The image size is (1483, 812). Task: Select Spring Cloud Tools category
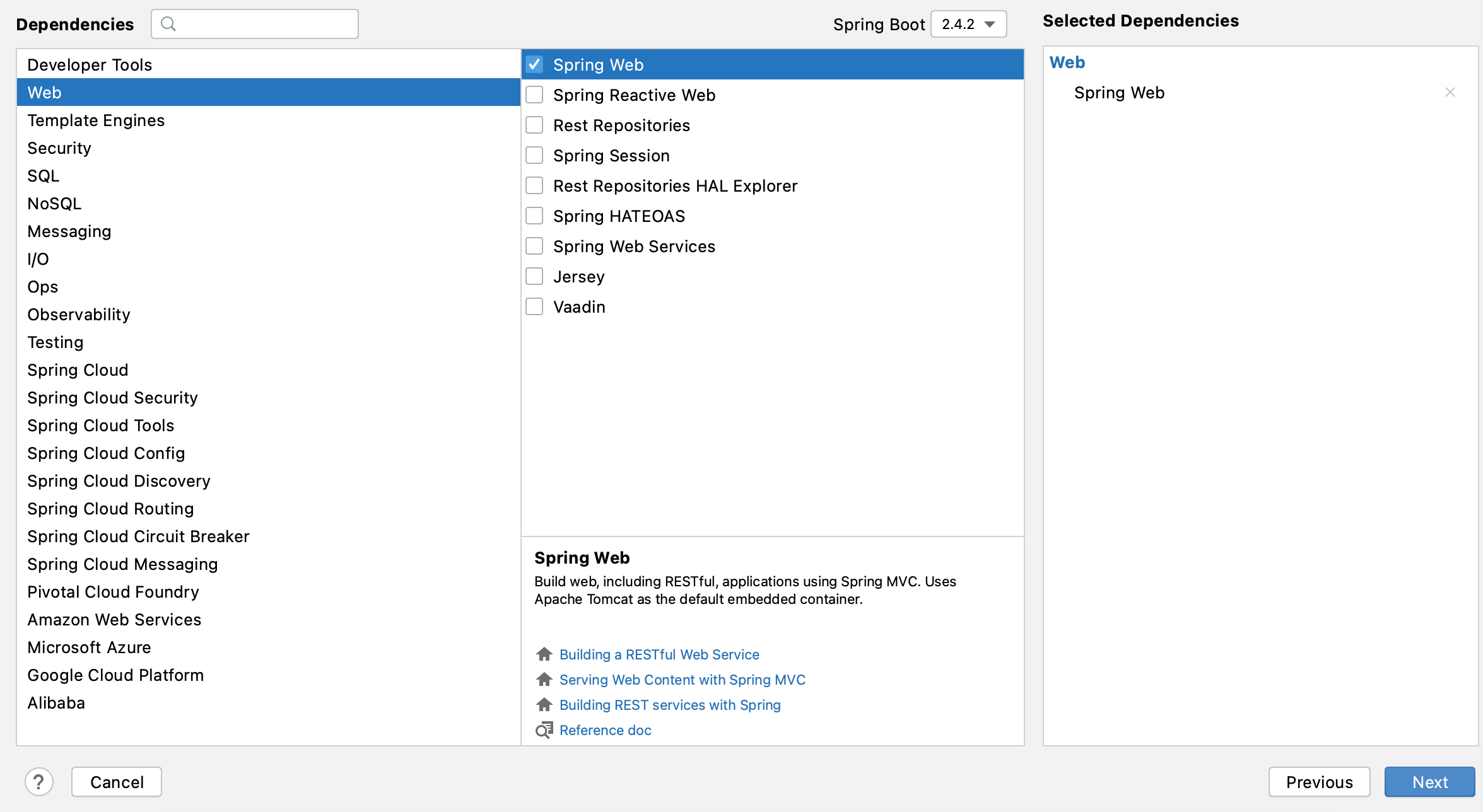(x=269, y=425)
